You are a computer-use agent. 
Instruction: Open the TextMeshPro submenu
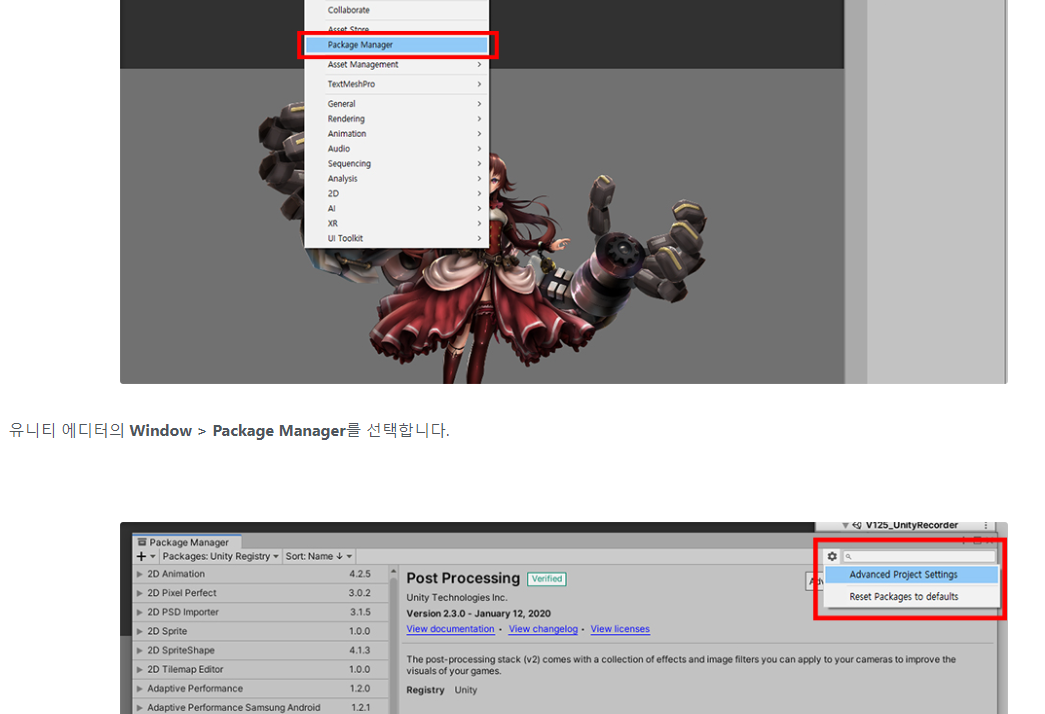coord(397,84)
